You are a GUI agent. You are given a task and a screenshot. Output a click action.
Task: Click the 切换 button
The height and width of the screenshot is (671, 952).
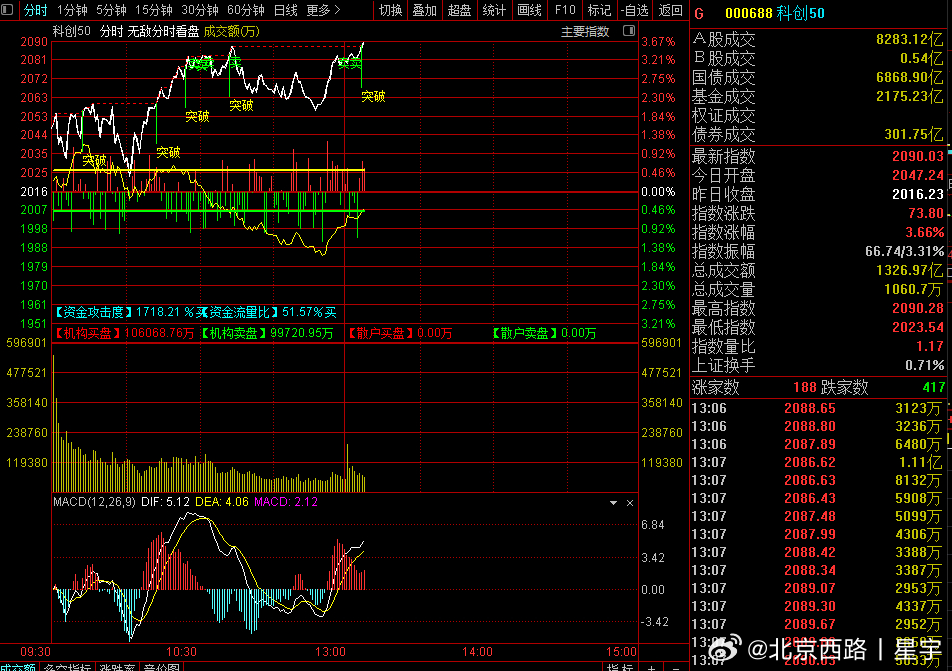pyautogui.click(x=390, y=10)
